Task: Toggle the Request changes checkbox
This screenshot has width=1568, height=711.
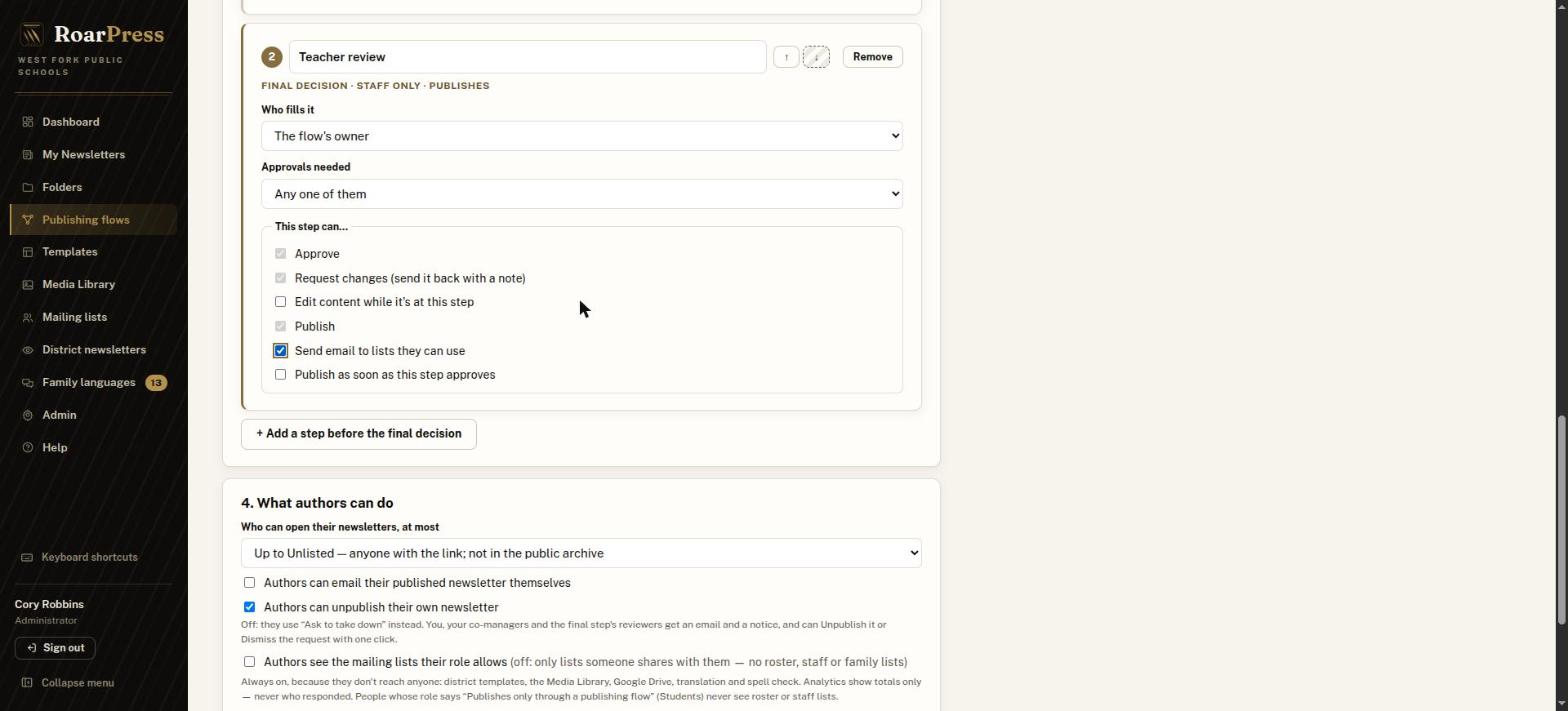Action: [280, 278]
